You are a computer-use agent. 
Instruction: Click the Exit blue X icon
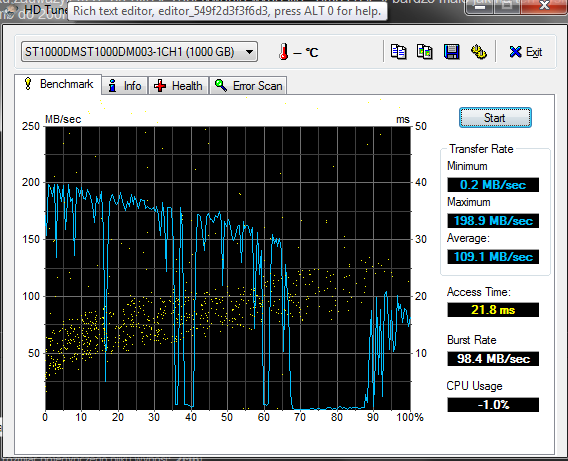coord(515,52)
